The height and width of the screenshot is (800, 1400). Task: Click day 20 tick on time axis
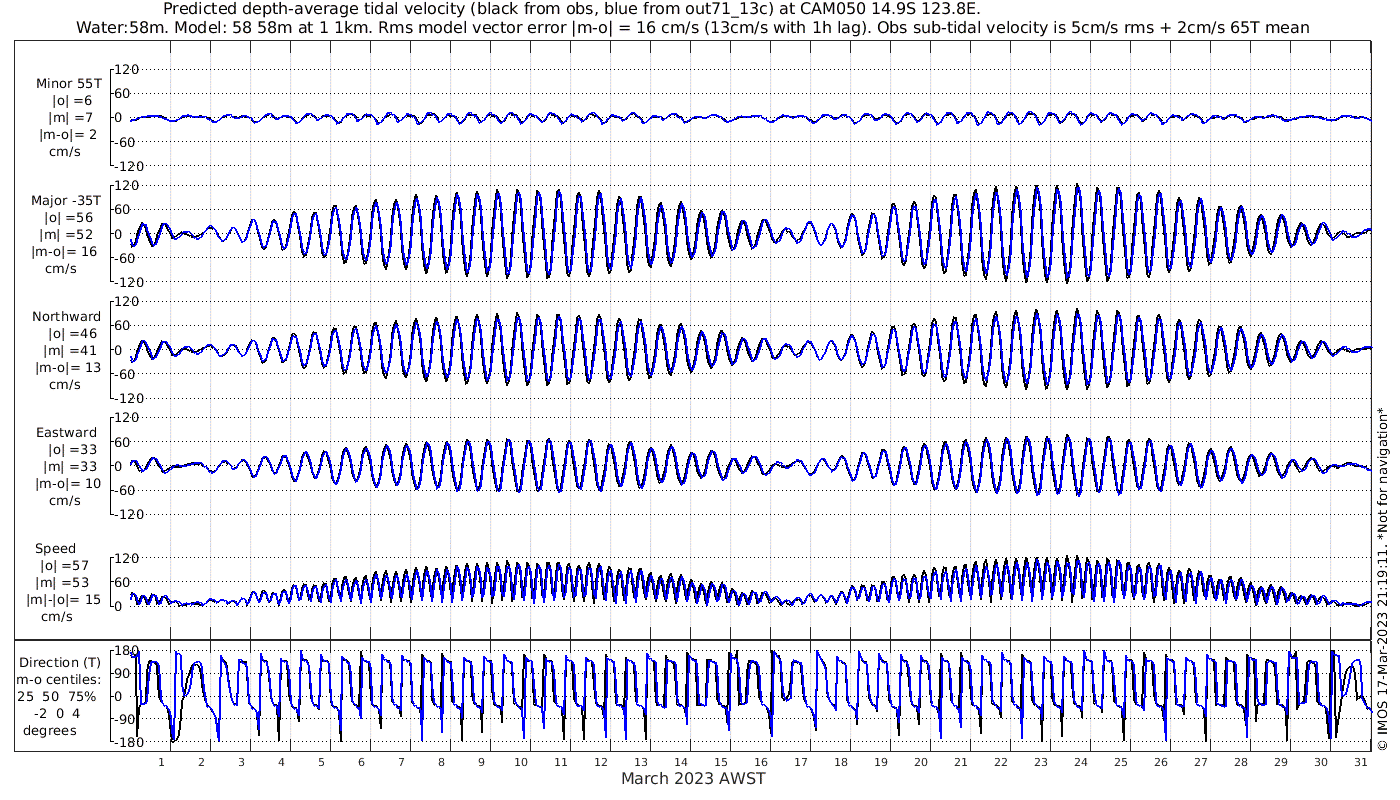pos(921,761)
